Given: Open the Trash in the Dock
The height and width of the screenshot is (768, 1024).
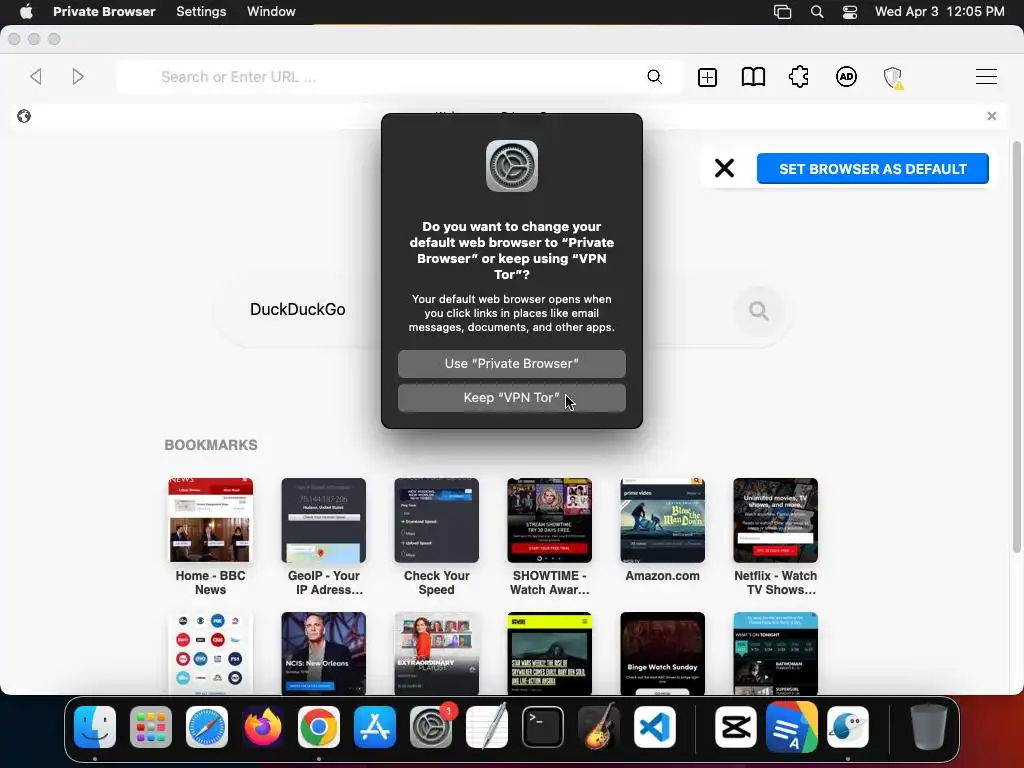Looking at the screenshot, I should pos(929,727).
